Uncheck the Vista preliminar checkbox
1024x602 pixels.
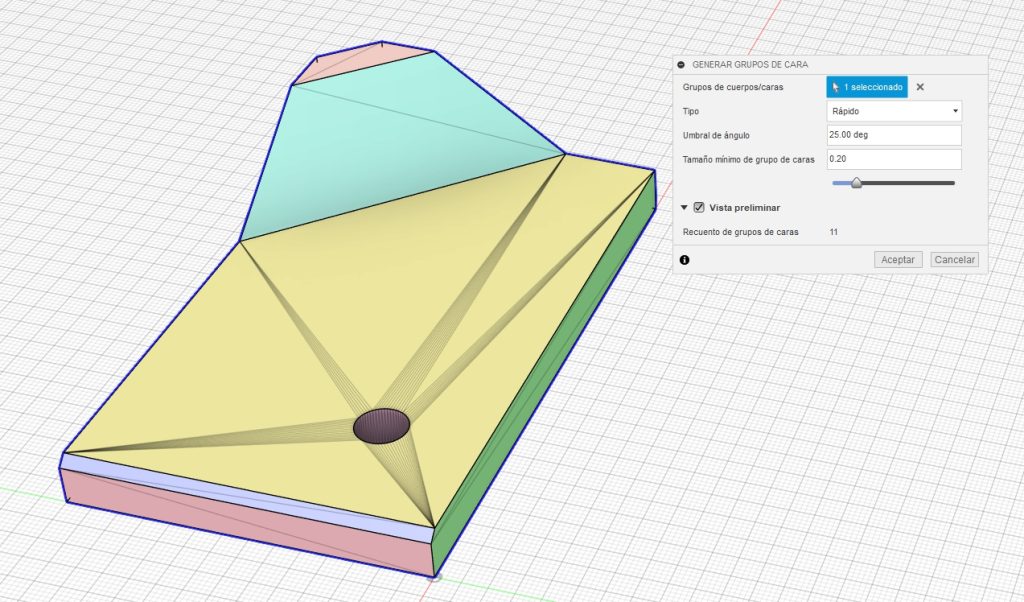coord(699,208)
